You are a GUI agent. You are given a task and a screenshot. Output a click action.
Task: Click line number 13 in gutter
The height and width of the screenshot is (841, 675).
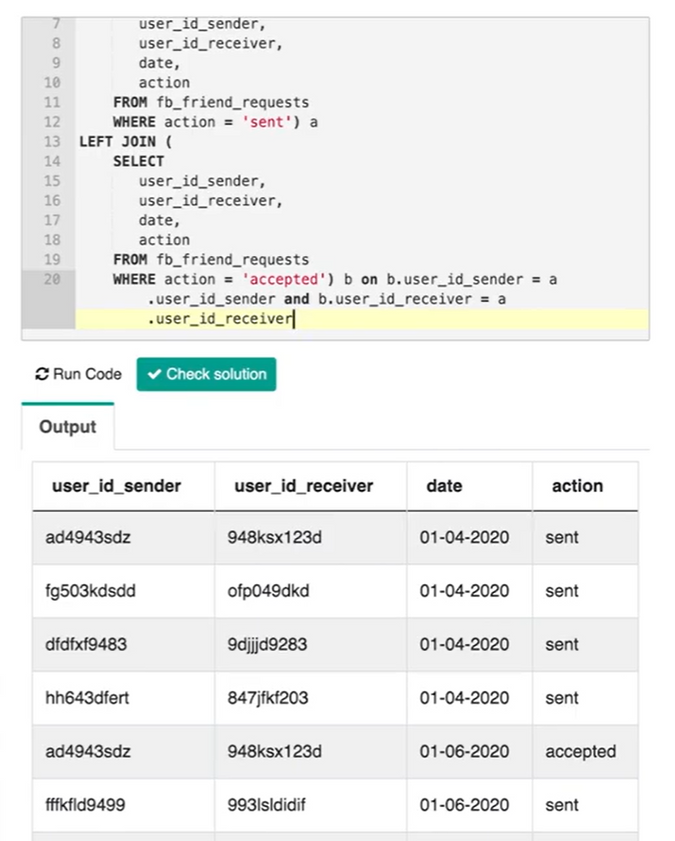coord(52,142)
